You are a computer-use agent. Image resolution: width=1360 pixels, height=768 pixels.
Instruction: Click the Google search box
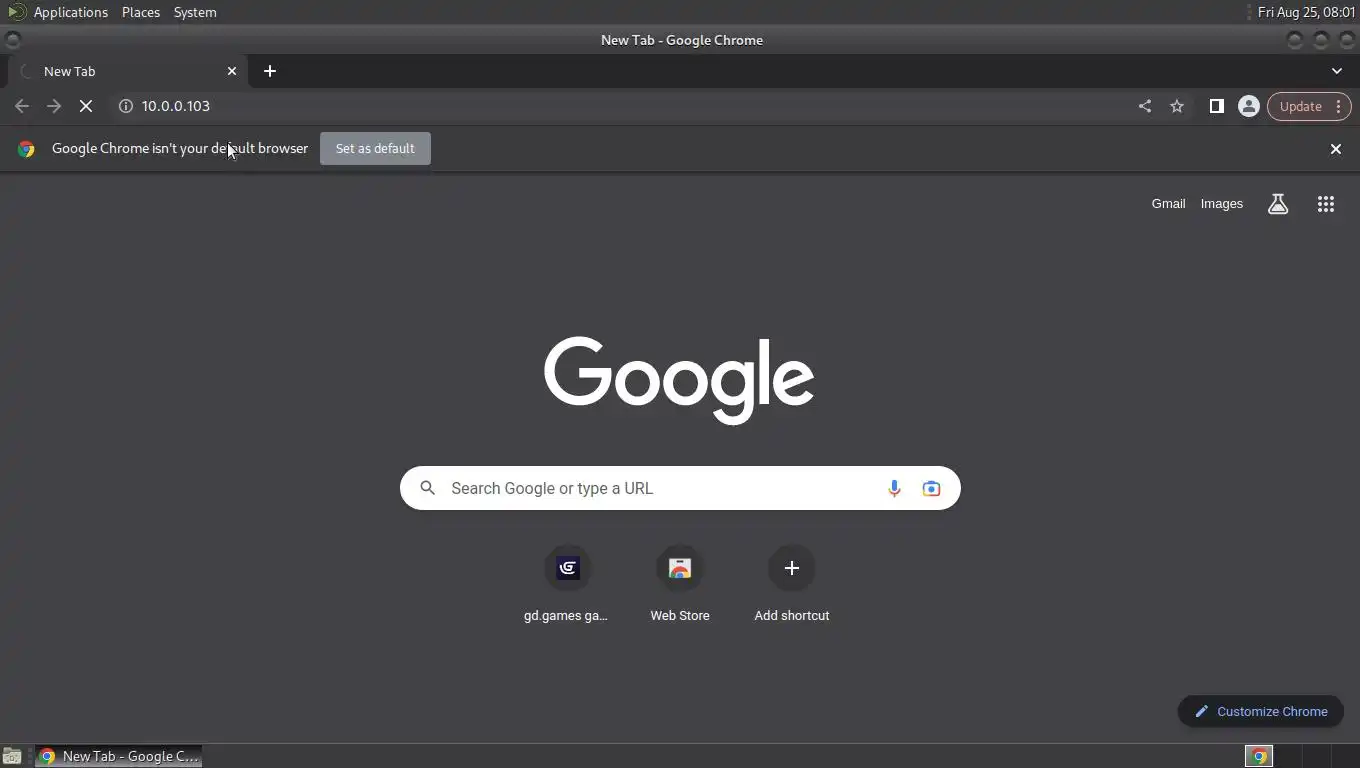680,488
